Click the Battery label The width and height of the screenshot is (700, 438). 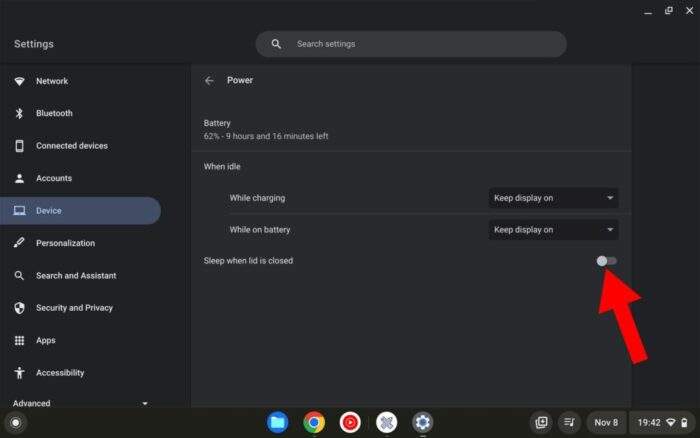pyautogui.click(x=217, y=123)
